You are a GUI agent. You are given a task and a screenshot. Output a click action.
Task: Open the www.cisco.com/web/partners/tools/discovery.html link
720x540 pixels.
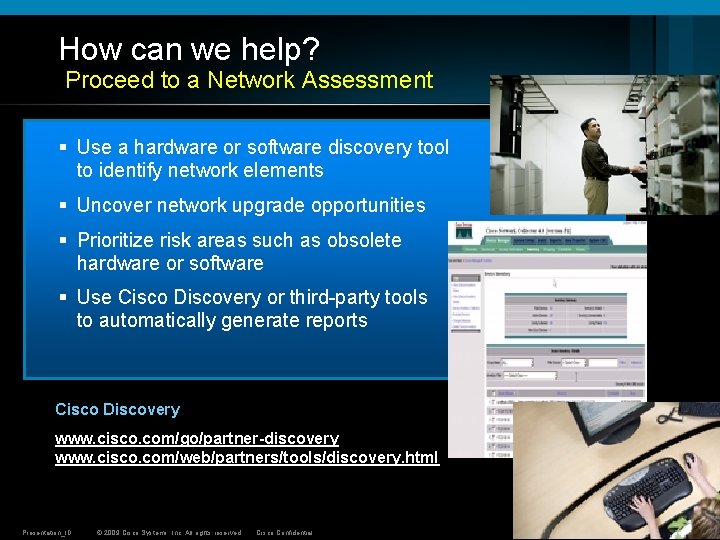(247, 457)
